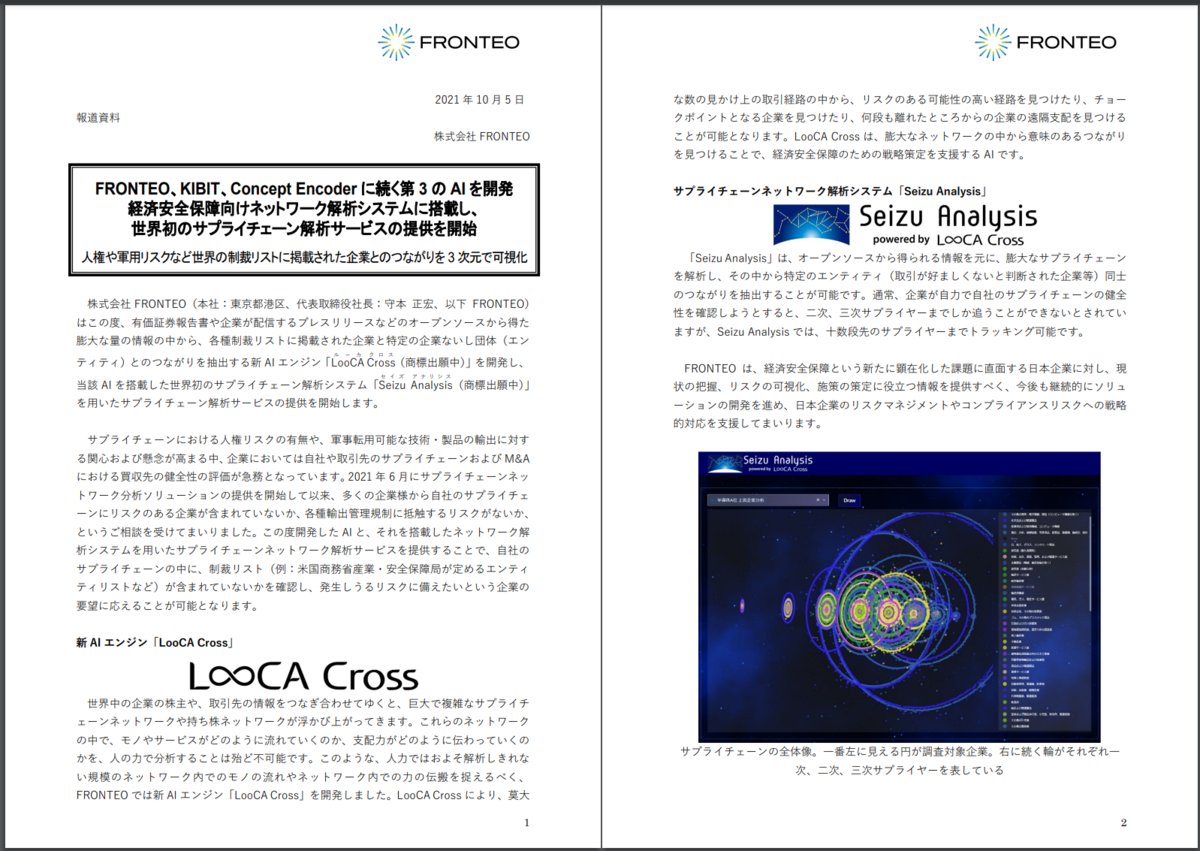Click 株式会社 FRONTEO below the date
The height and width of the screenshot is (851, 1200).
(482, 136)
